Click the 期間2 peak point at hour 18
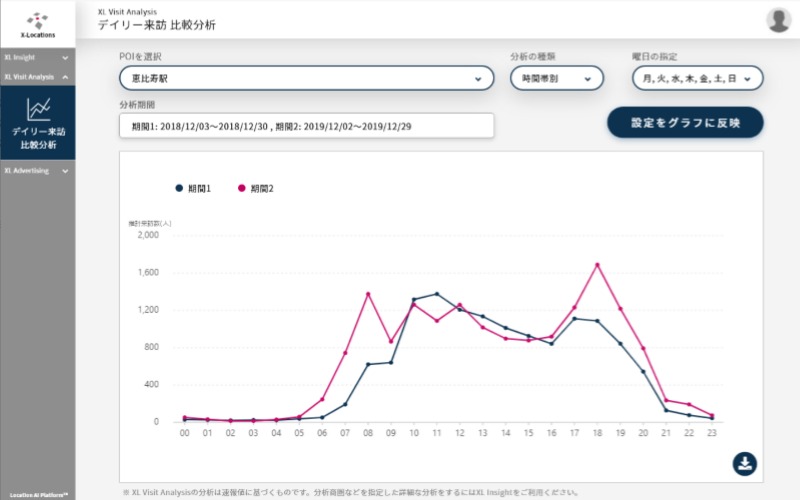Screen dimensions: 800x500 coord(597,264)
